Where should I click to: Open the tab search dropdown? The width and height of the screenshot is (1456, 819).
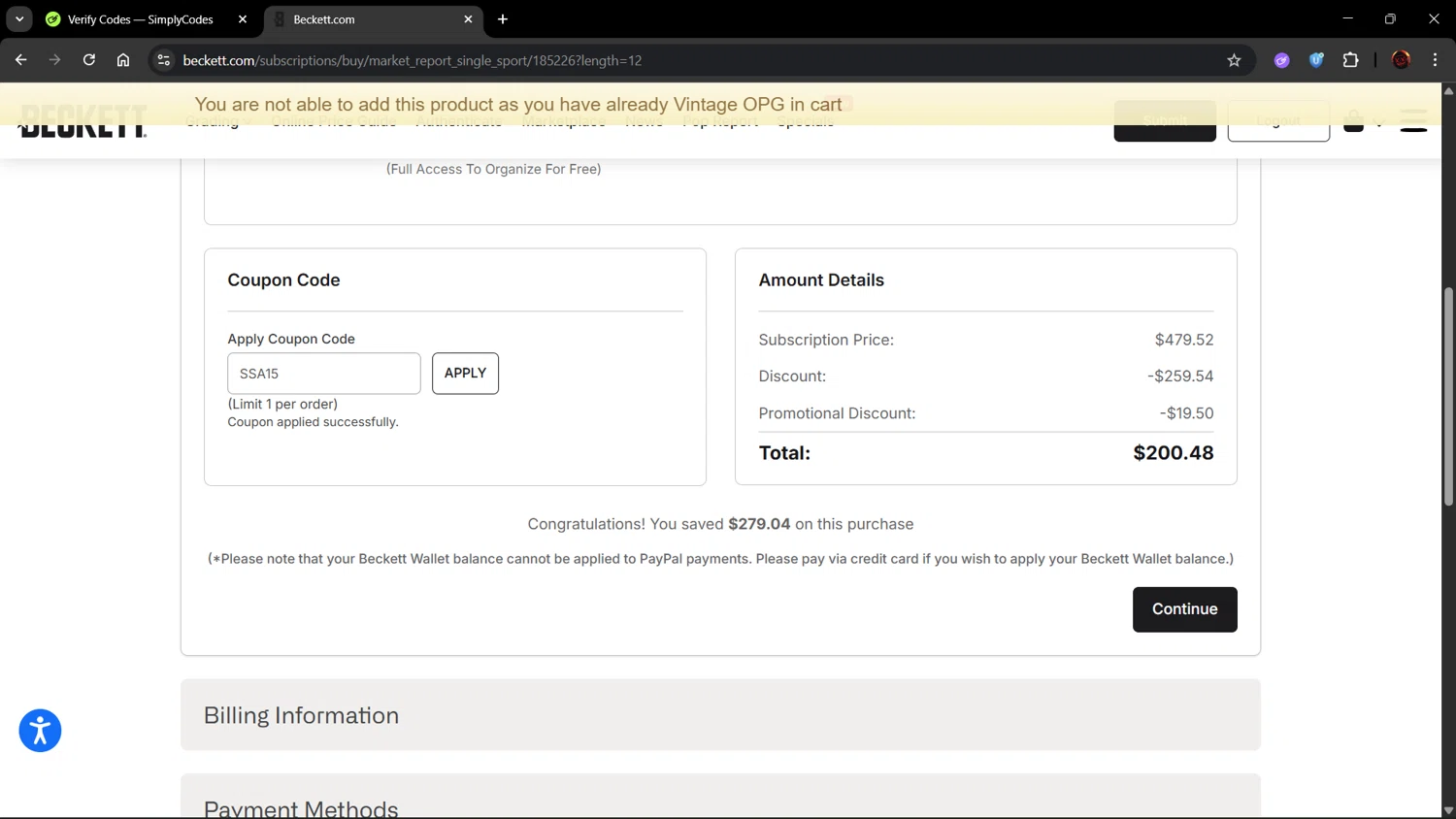[19, 19]
